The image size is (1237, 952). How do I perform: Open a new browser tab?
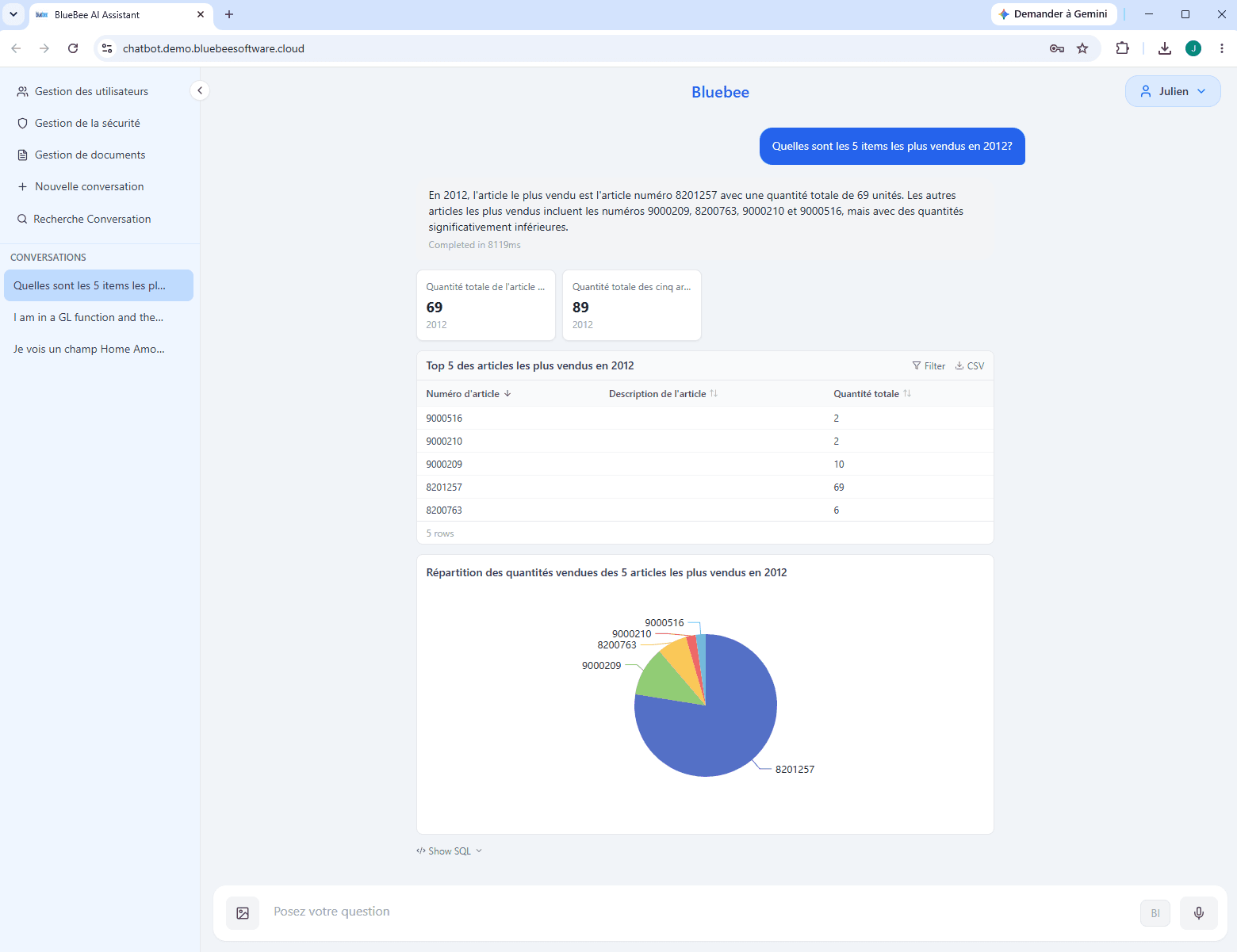point(229,14)
